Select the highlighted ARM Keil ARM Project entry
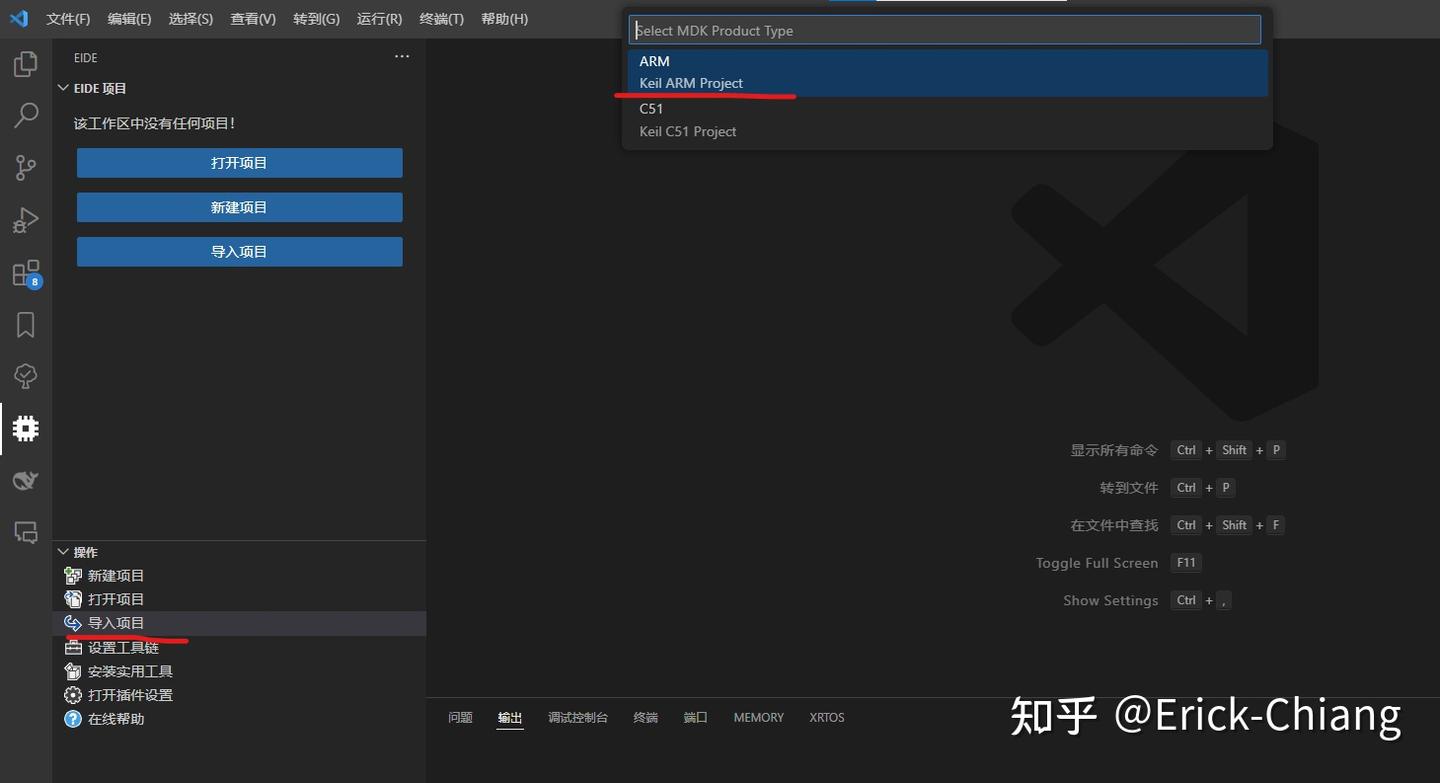Viewport: 1440px width, 783px height. [x=944, y=71]
